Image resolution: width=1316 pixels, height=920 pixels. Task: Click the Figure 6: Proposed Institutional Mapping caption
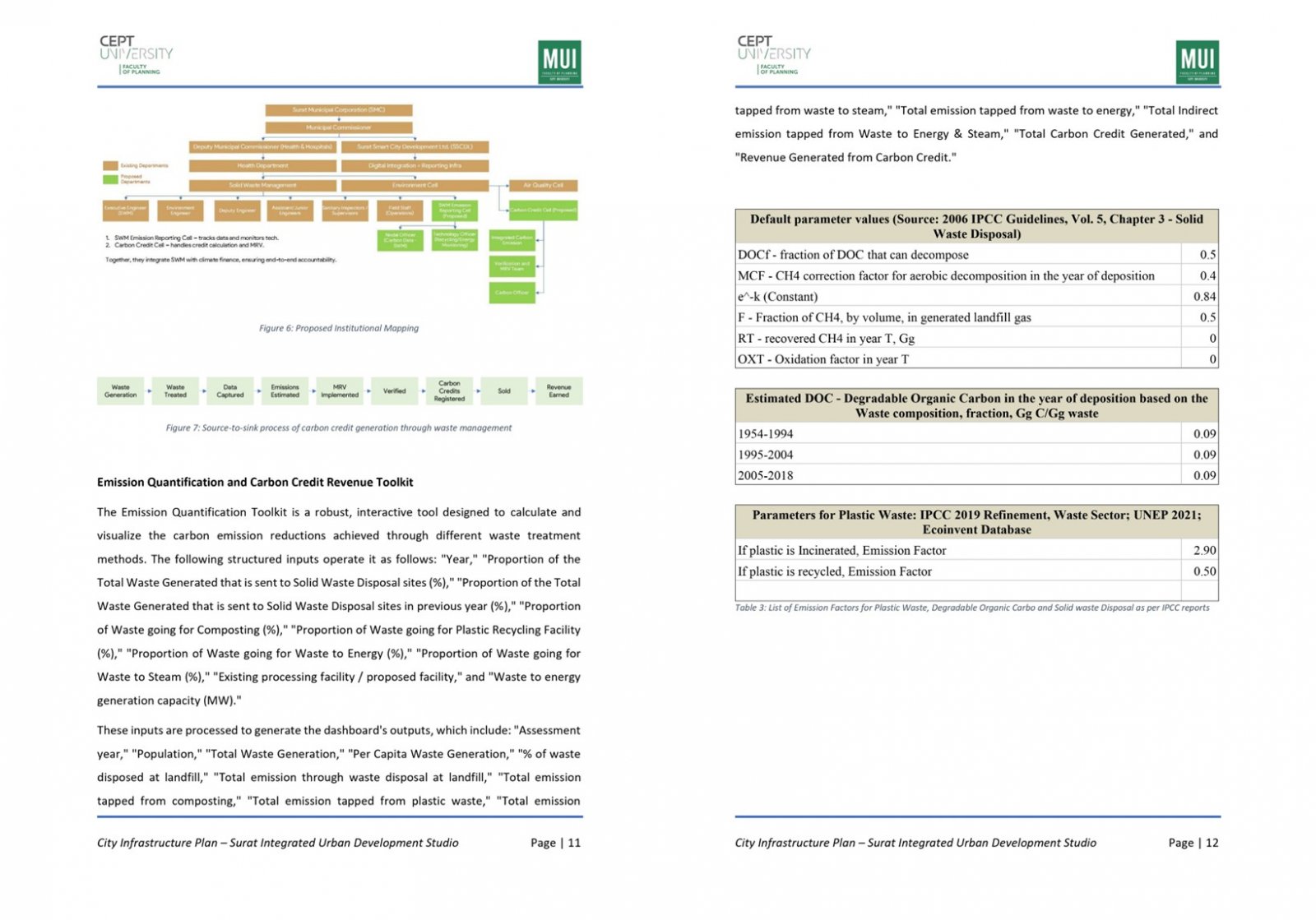tap(339, 328)
